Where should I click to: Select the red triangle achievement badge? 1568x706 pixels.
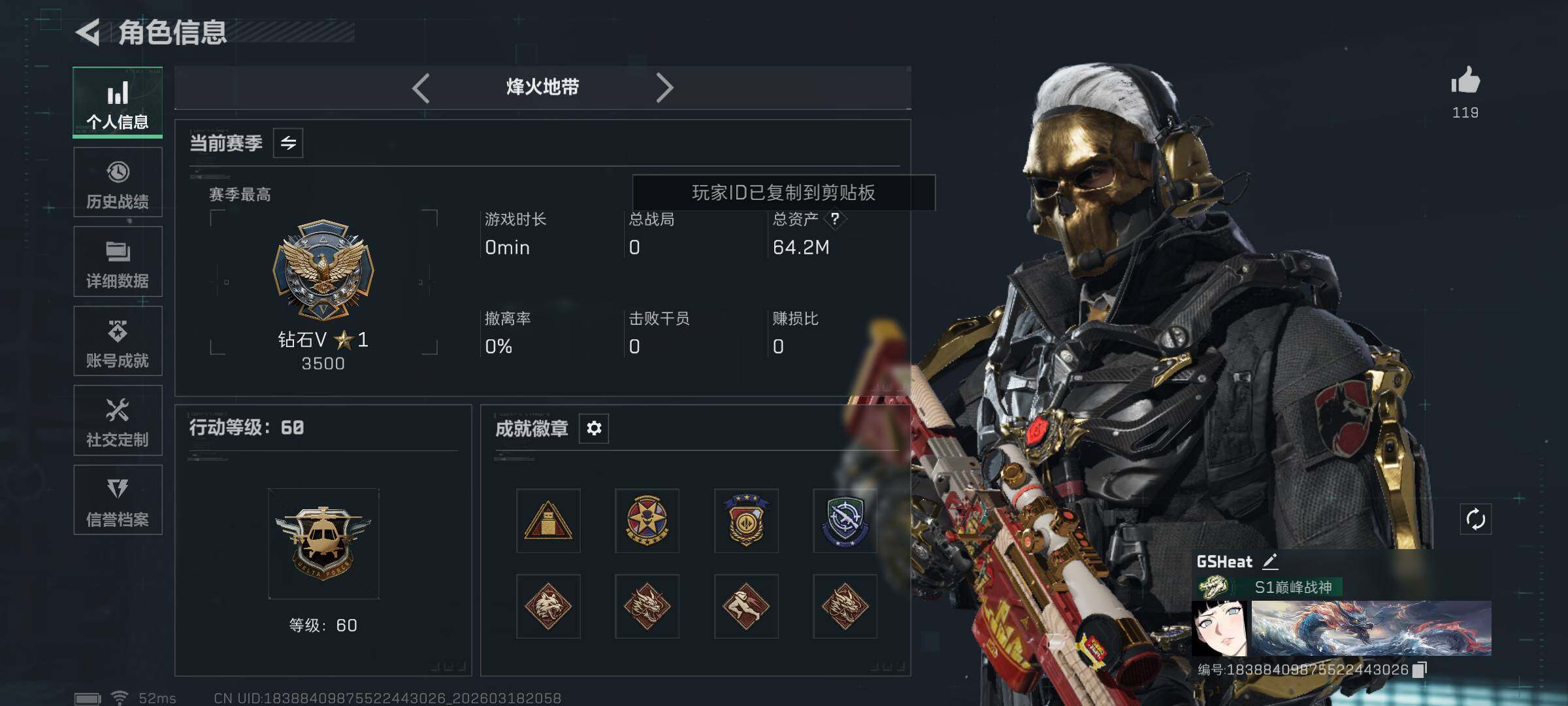tap(548, 521)
